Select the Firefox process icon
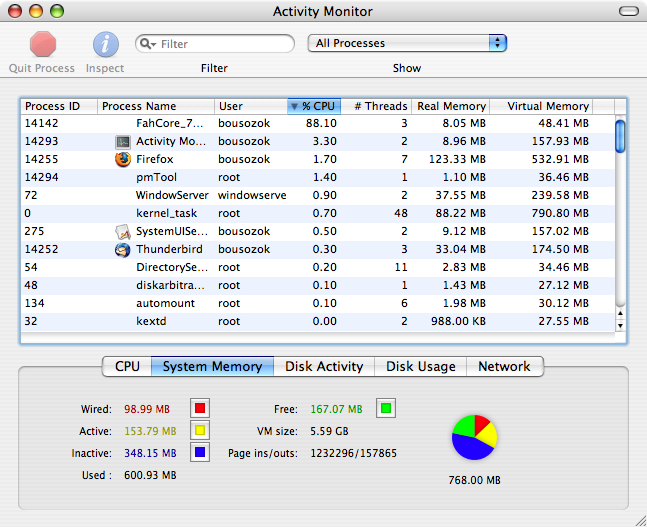The height and width of the screenshot is (527, 647). (123, 159)
